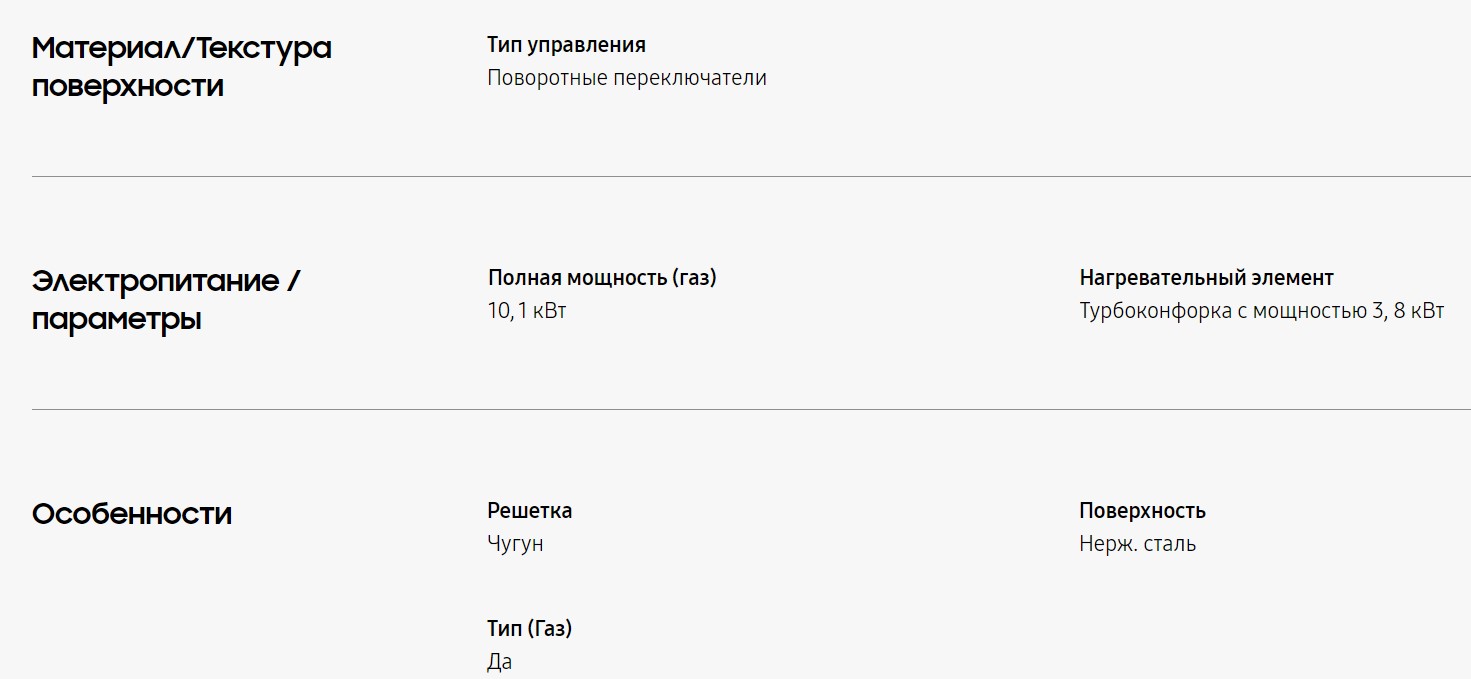
Task: Select the 'Тип управления' spec label
Action: [x=566, y=45]
